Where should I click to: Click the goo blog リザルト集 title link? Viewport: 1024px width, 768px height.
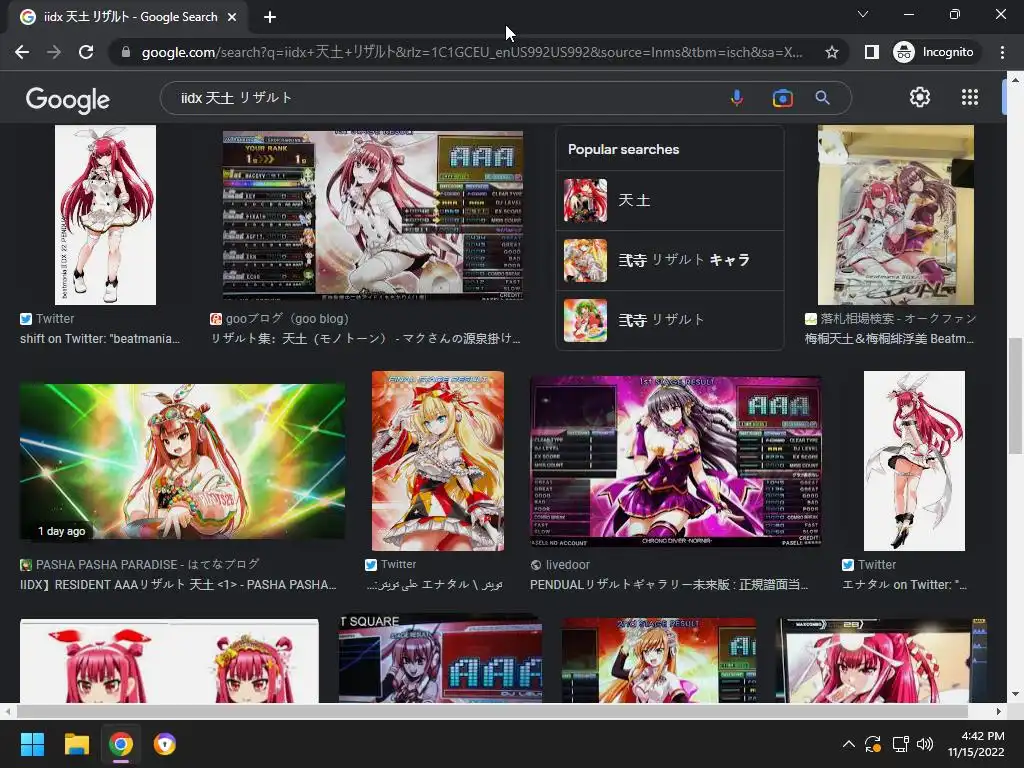366,339
